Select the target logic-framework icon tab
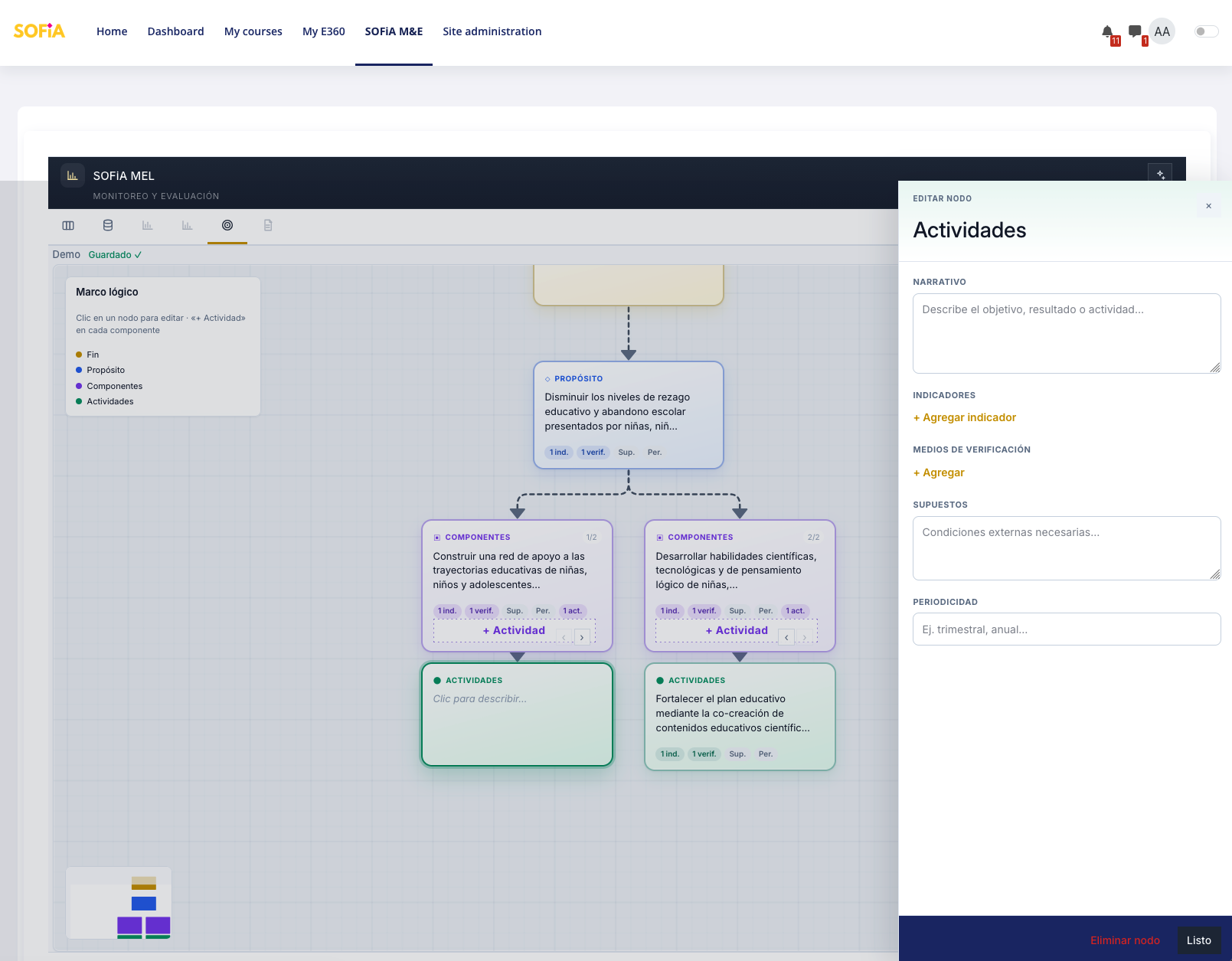The width and height of the screenshot is (1232, 961). 227,225
